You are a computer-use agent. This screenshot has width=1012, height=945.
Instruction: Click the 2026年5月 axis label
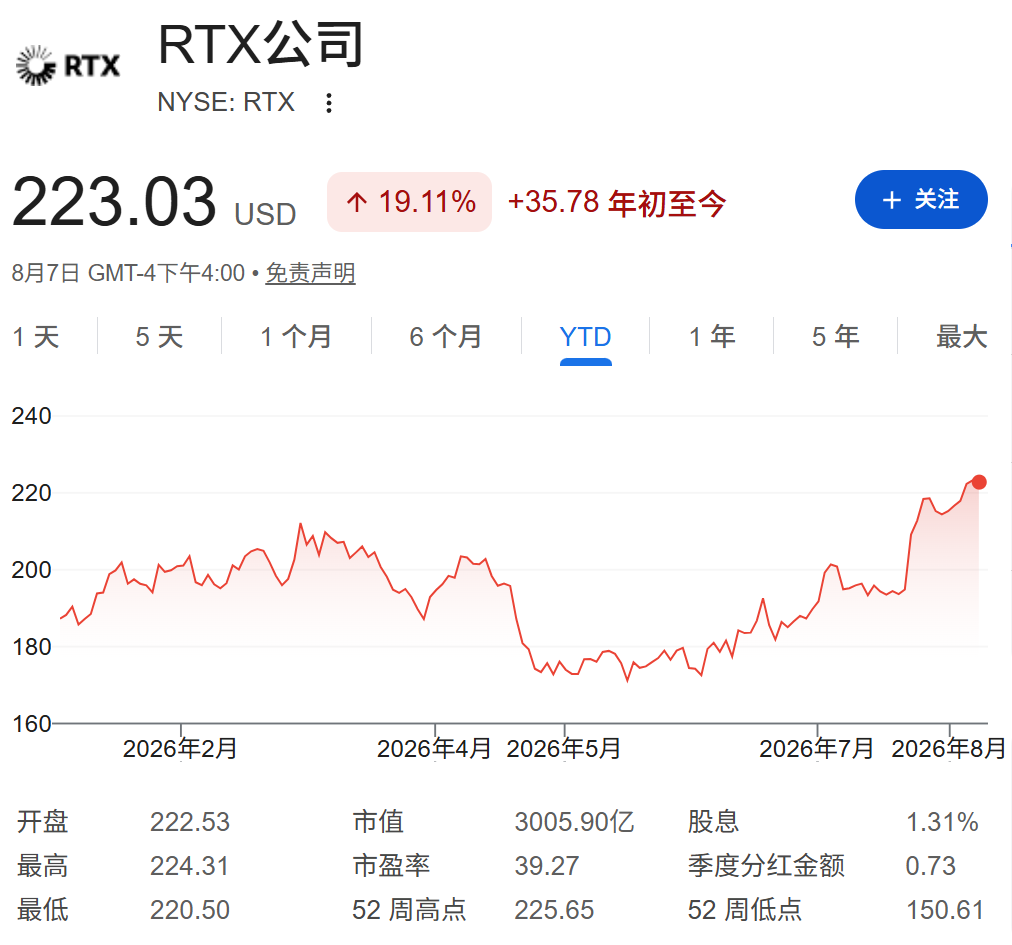(564, 749)
